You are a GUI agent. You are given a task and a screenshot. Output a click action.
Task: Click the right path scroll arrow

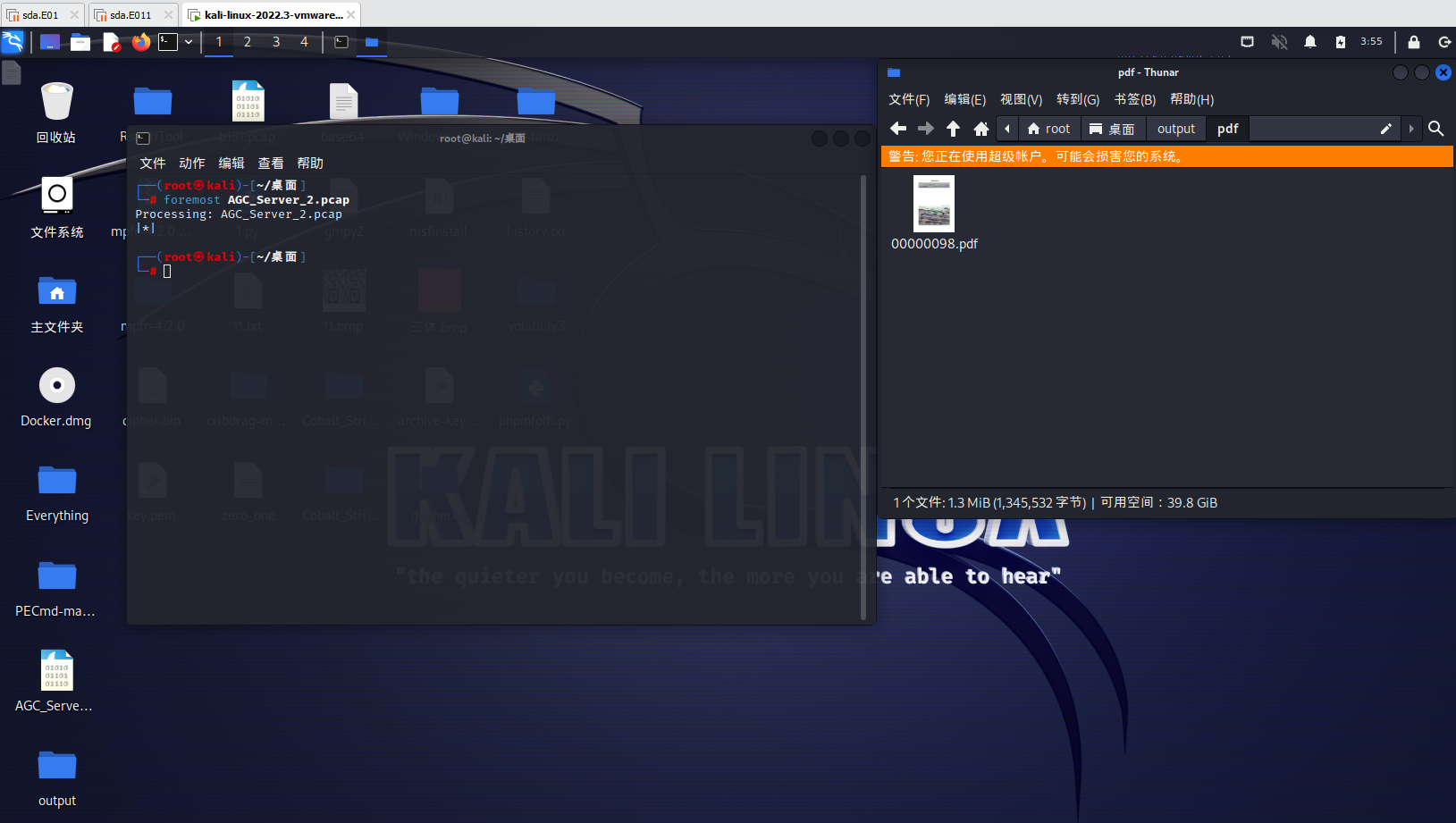[x=1411, y=129]
